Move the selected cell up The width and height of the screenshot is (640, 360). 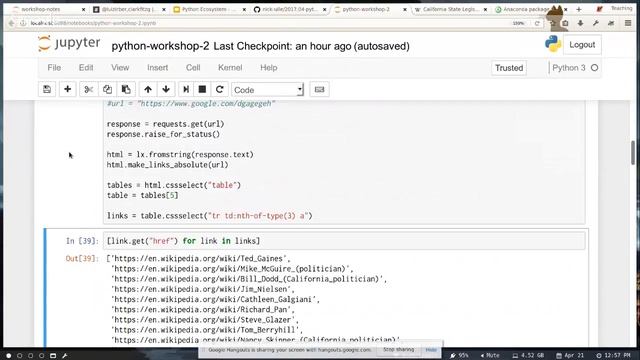(x=148, y=89)
